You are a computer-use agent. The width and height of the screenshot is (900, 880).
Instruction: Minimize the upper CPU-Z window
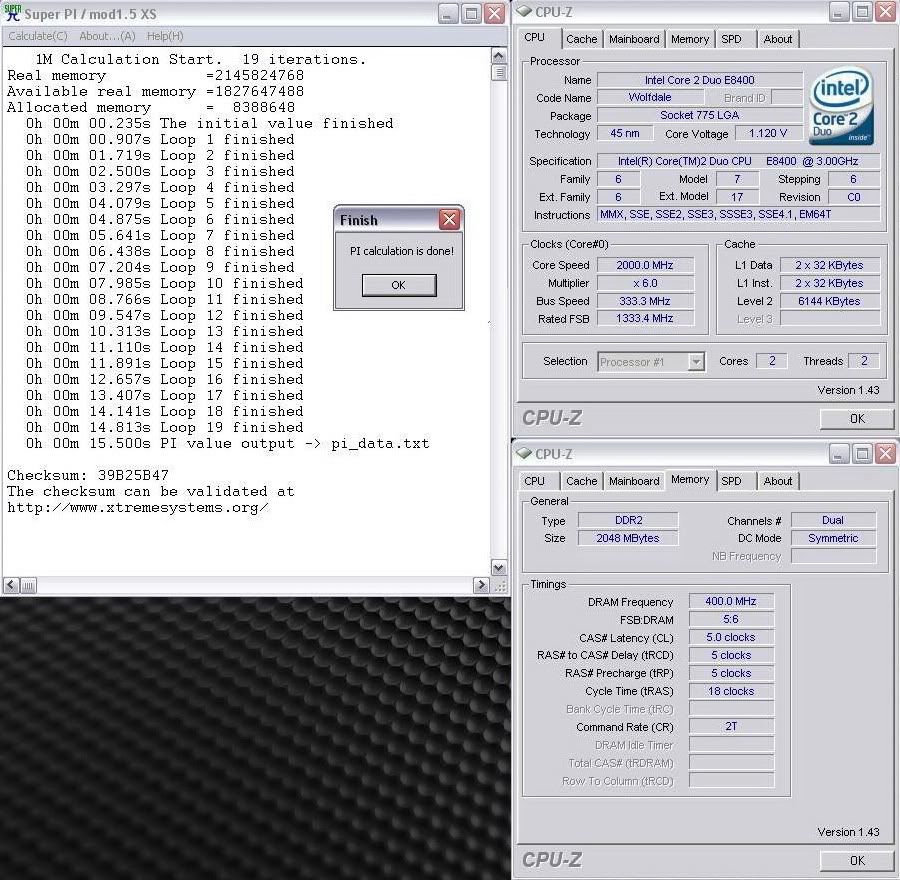tap(838, 12)
